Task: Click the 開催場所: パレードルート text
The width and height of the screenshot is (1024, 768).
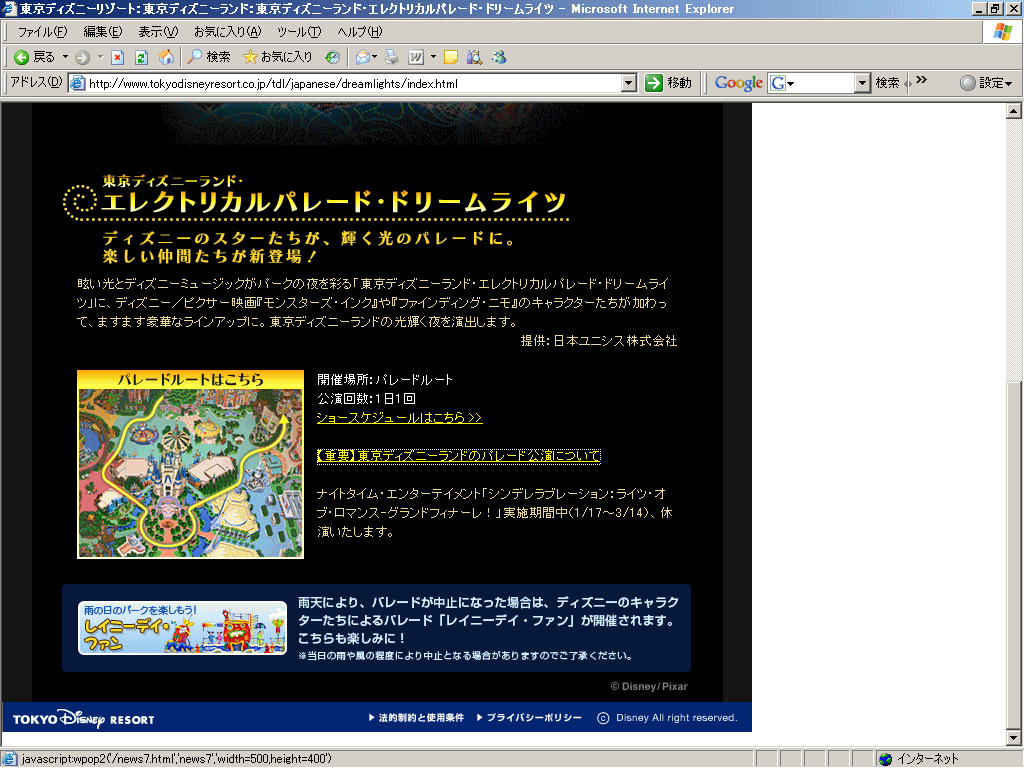Action: click(x=385, y=379)
